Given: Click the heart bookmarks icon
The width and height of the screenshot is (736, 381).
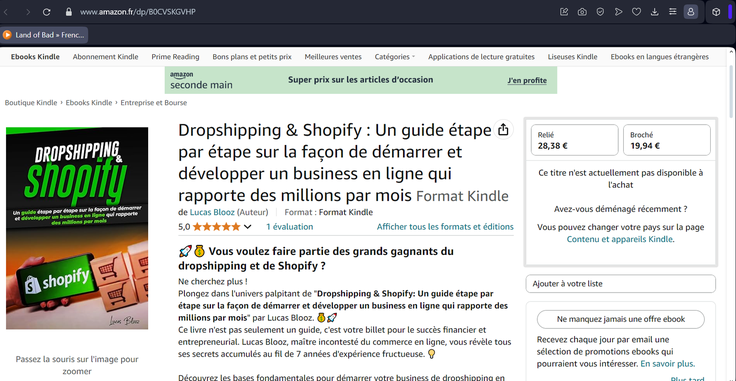Looking at the screenshot, I should pos(636,12).
